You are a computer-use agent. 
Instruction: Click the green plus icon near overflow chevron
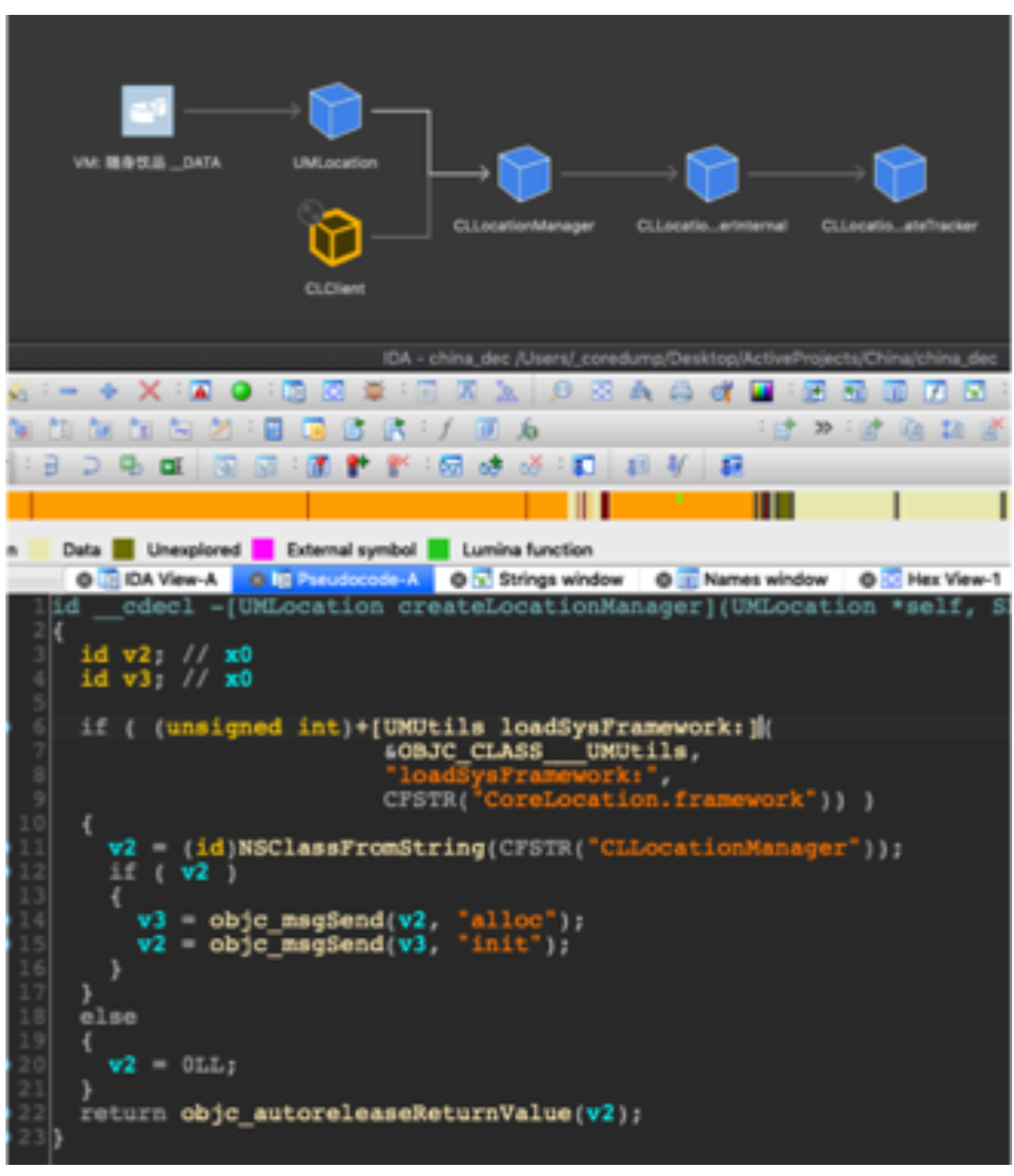[x=786, y=429]
